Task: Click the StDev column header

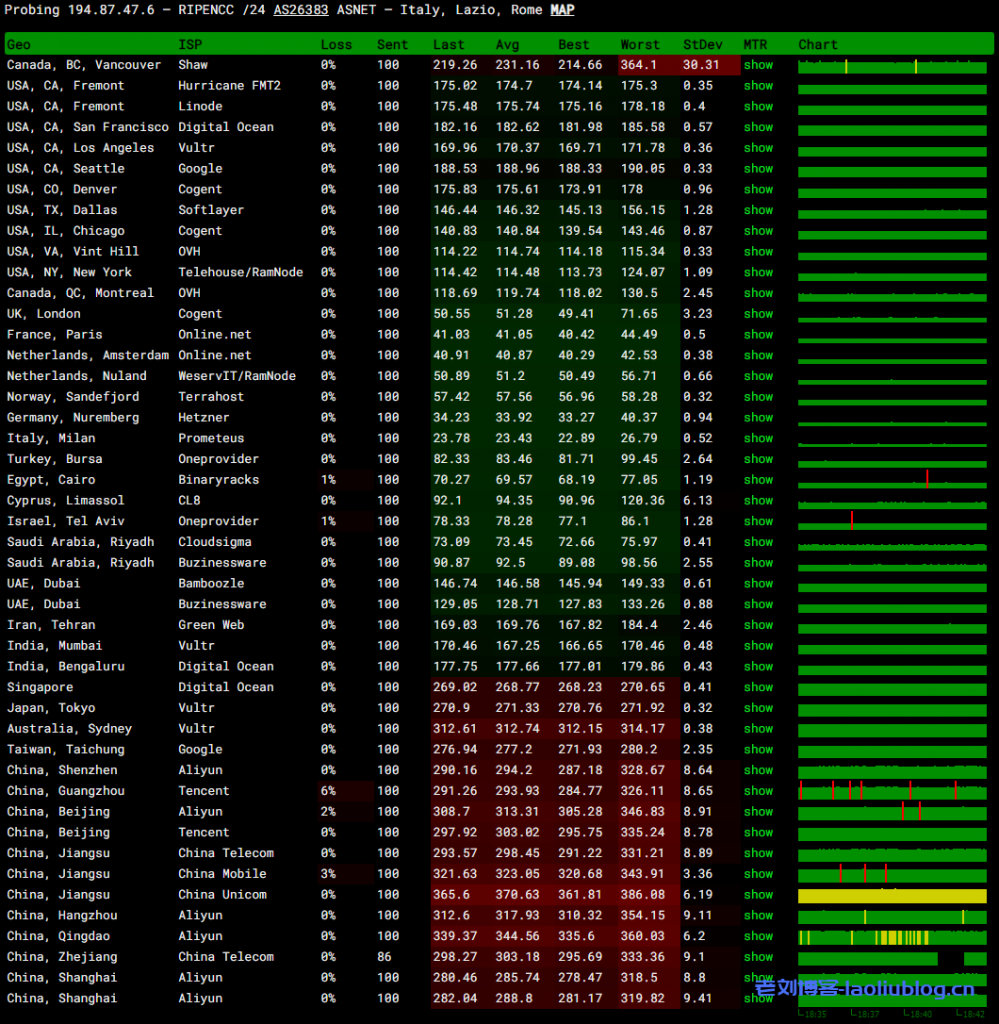Action: click(703, 45)
